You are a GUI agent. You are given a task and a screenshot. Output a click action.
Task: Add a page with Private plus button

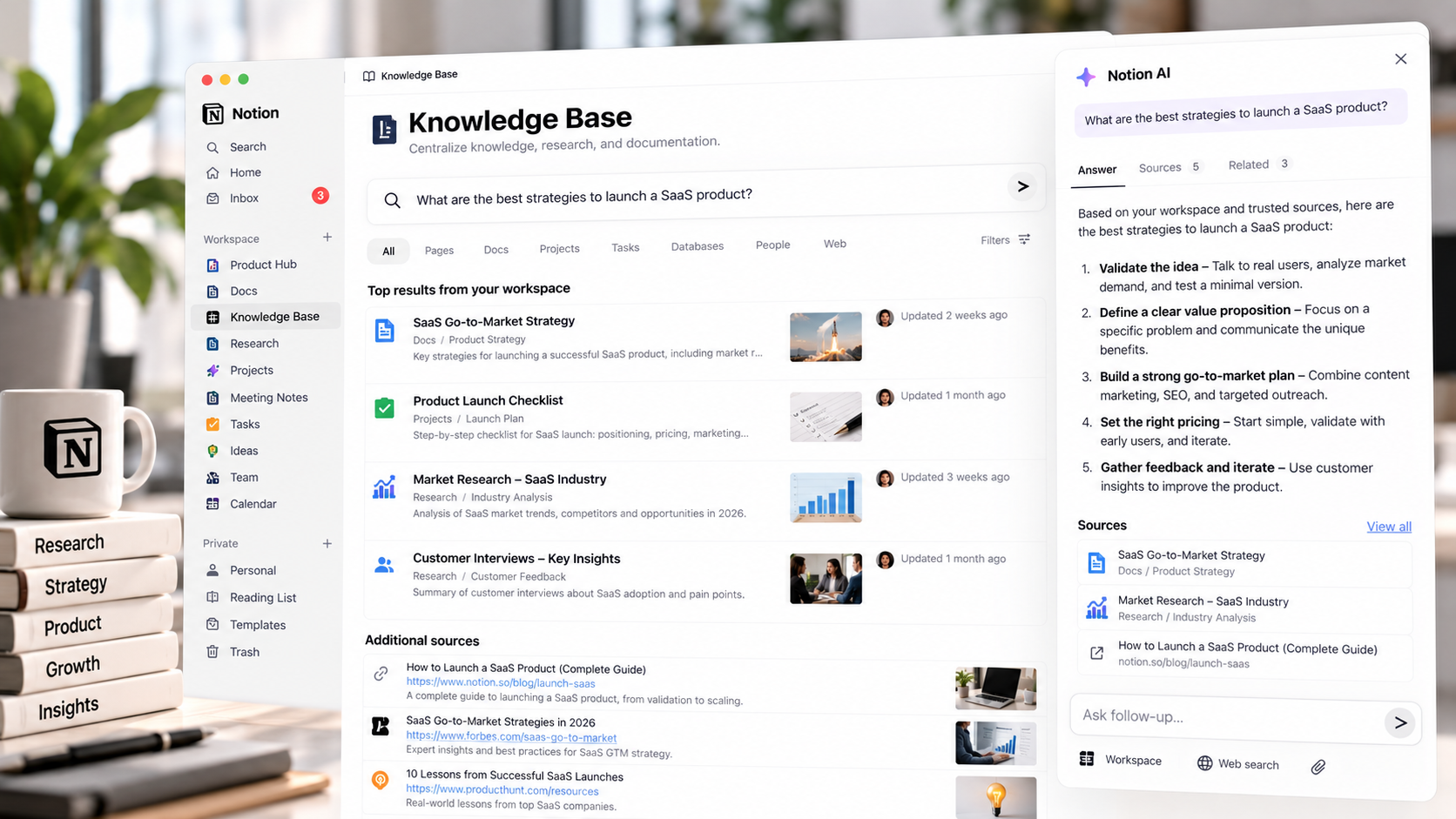pyautogui.click(x=327, y=543)
